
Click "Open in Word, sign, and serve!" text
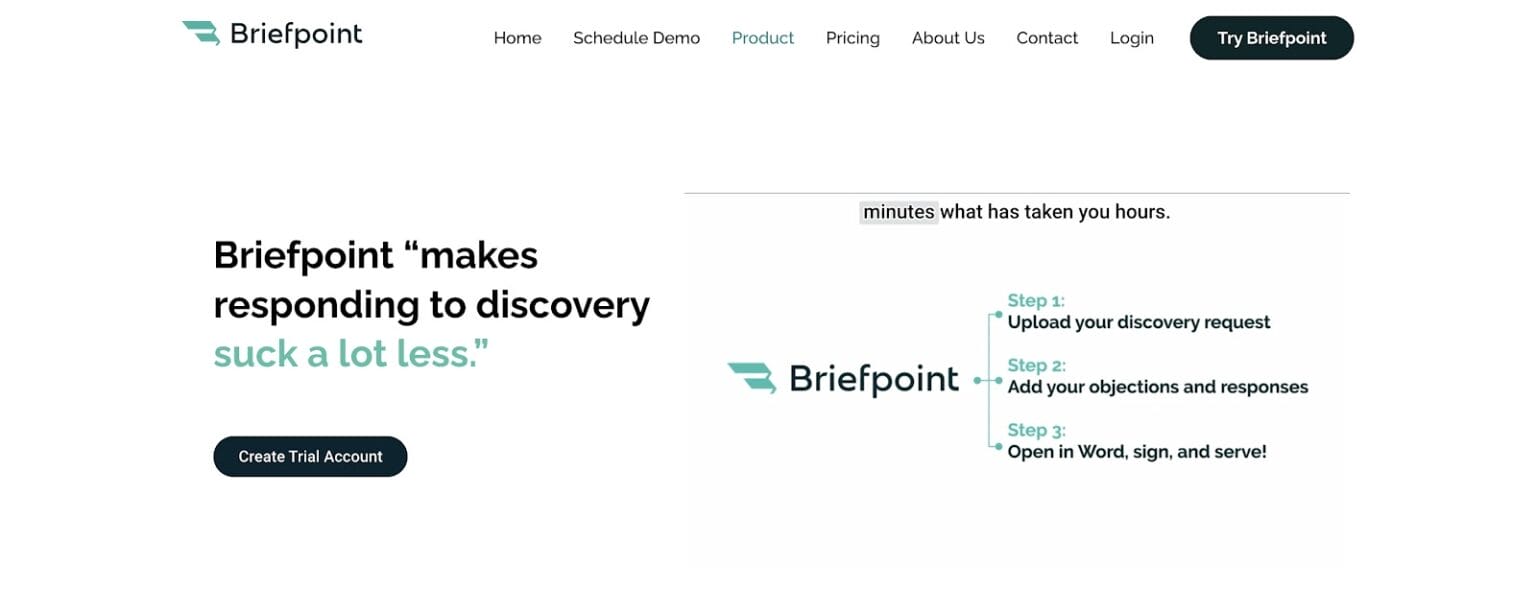pos(1137,452)
